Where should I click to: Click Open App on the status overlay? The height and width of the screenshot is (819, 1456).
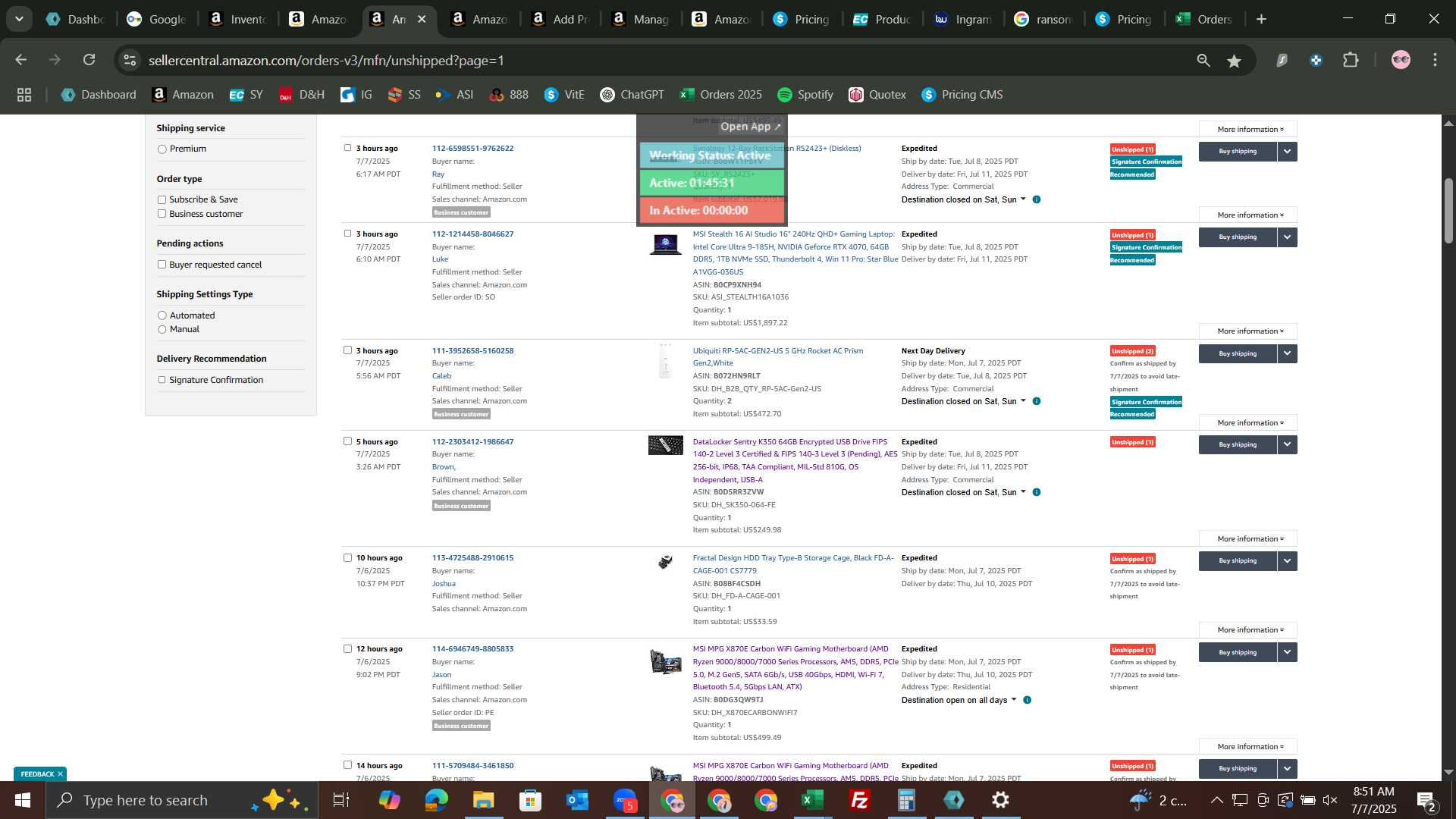point(750,127)
